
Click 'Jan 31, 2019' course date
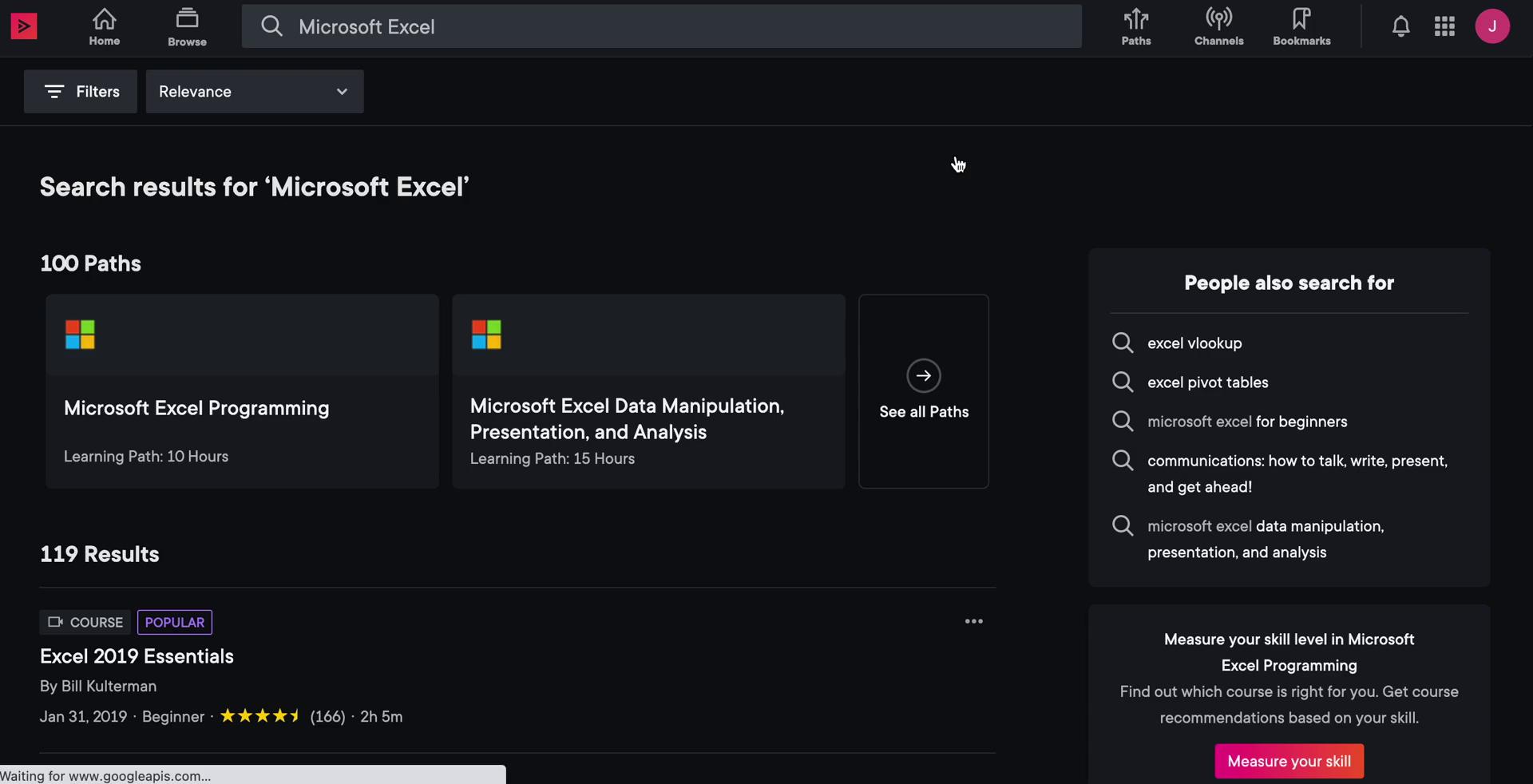84,717
